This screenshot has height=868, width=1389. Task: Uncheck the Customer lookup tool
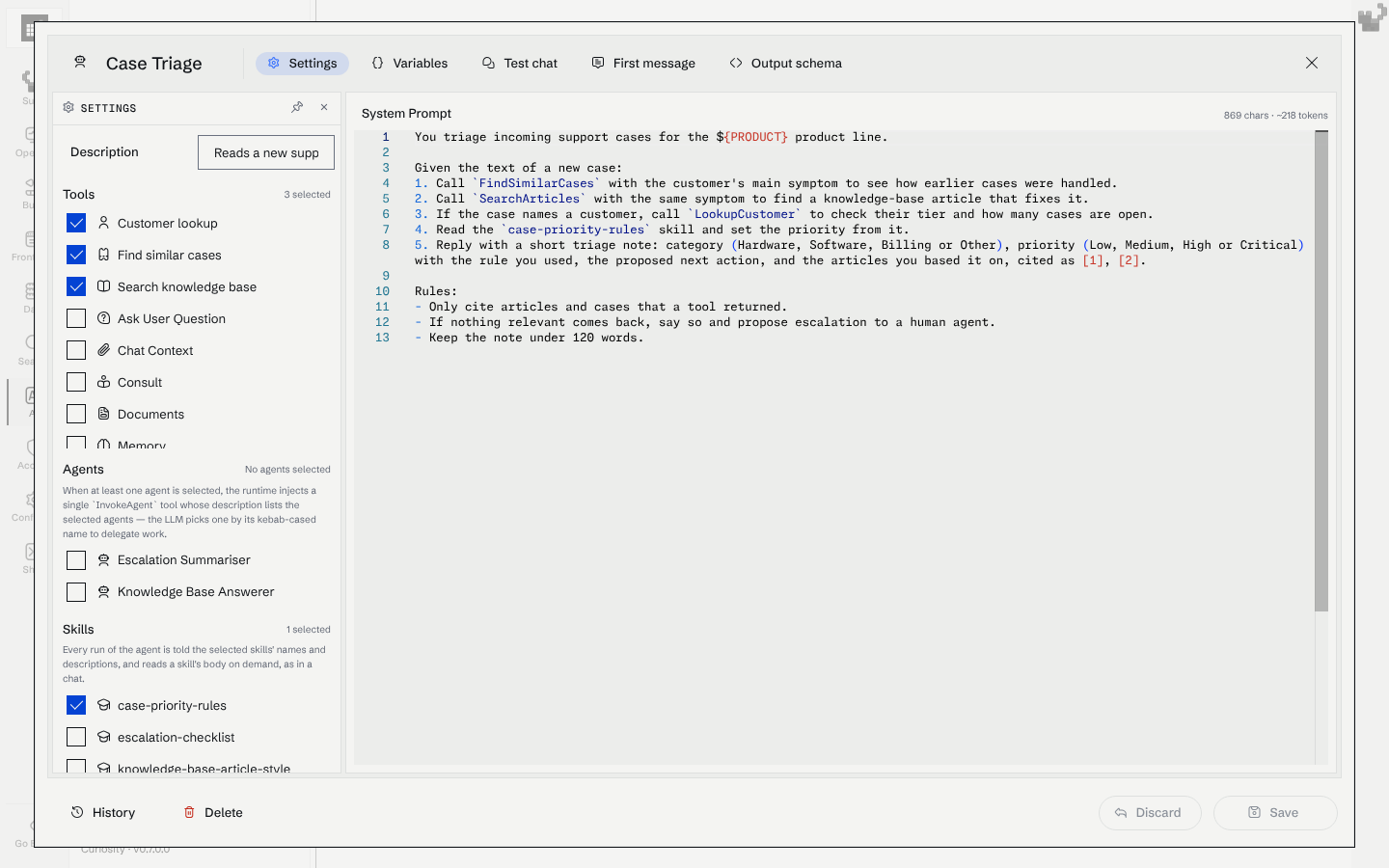[x=76, y=223]
